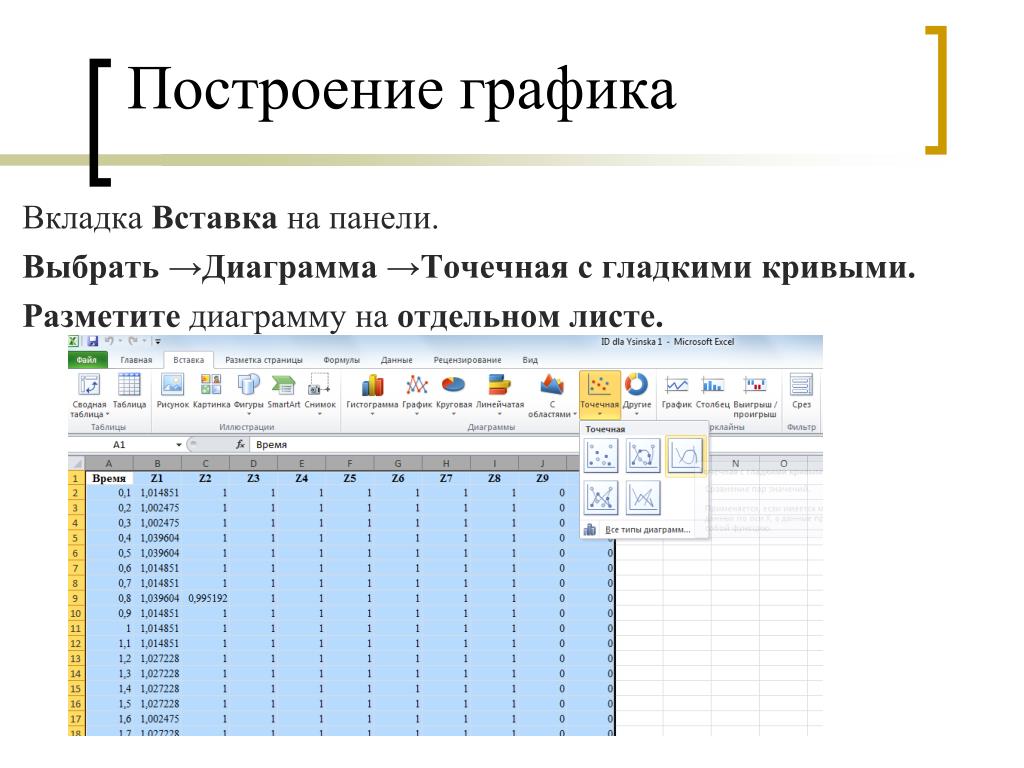
Task: Click the Z5 header cell
Action: point(350,478)
